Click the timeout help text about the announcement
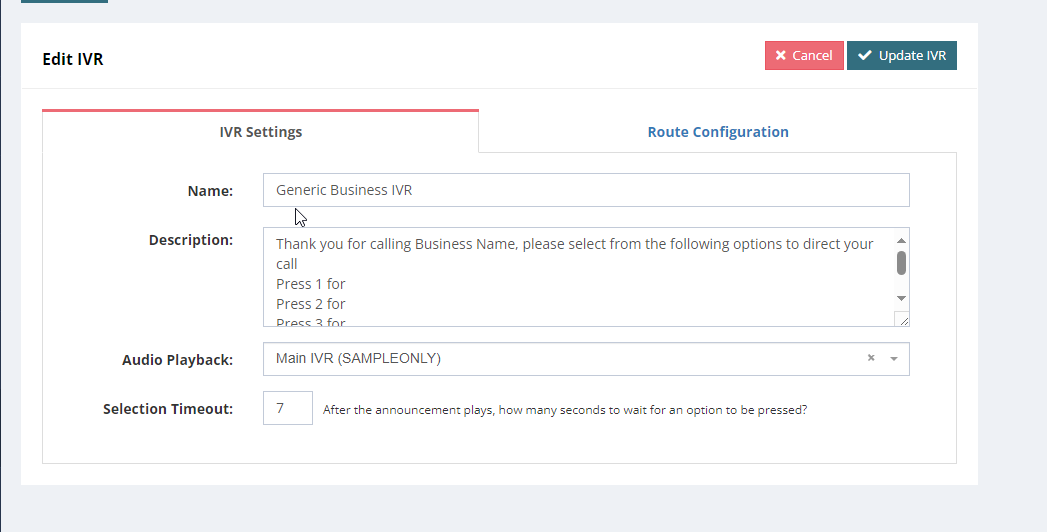The height and width of the screenshot is (532, 1047). (x=564, y=409)
